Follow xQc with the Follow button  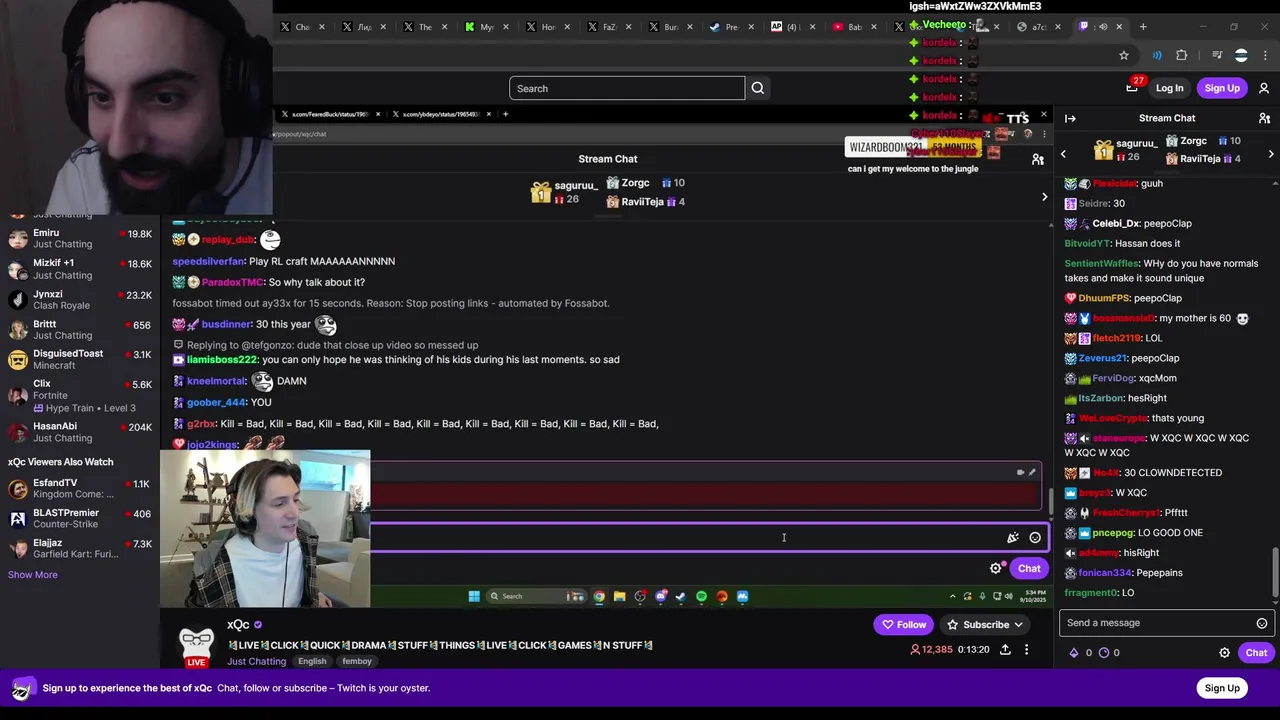pos(904,625)
